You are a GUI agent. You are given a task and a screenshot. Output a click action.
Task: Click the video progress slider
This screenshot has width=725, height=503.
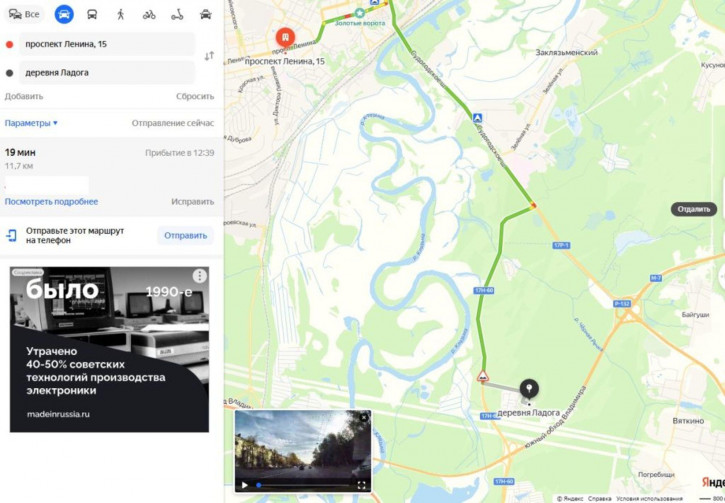pyautogui.click(x=303, y=485)
